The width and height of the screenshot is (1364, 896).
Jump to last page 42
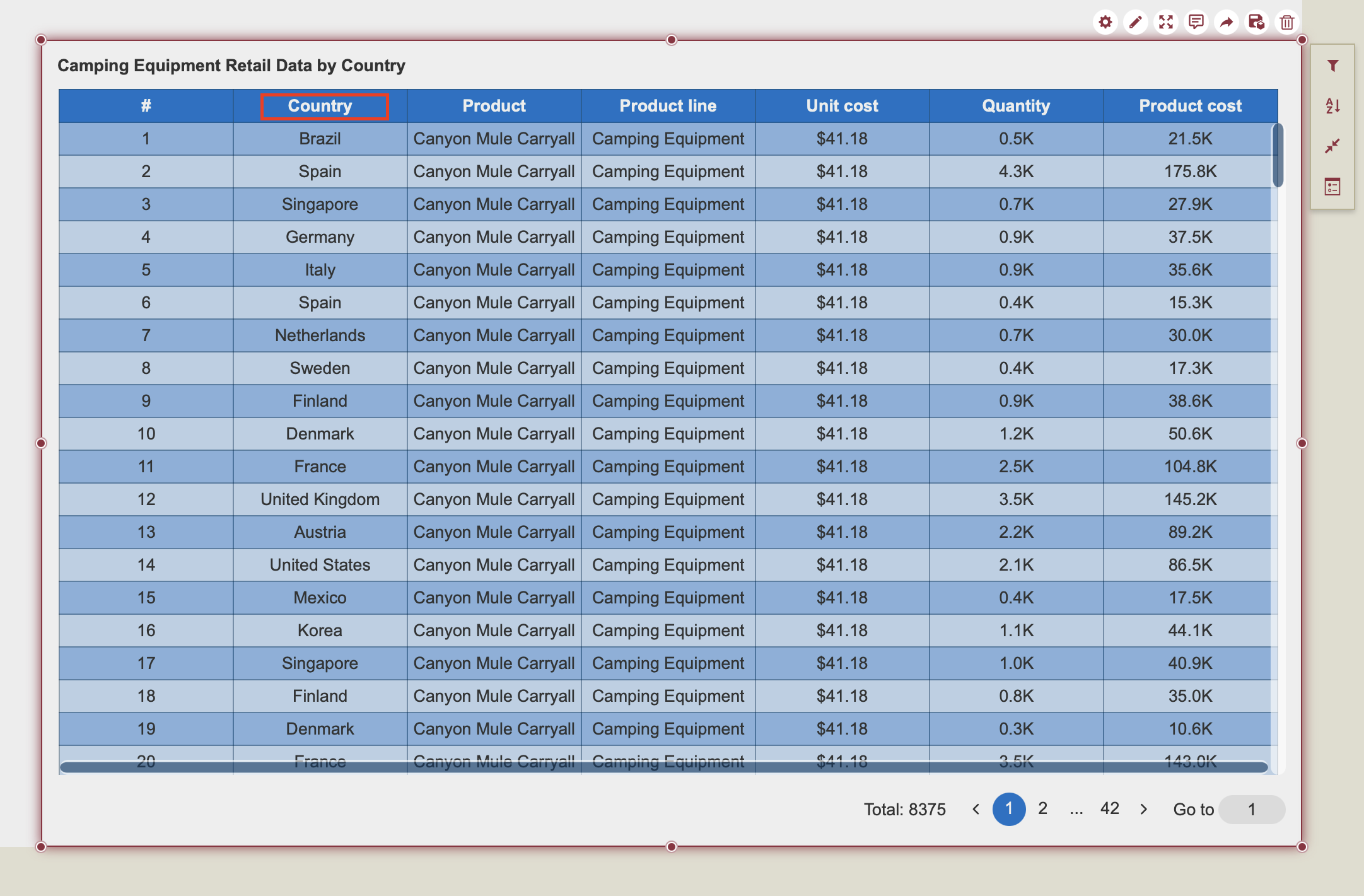pyautogui.click(x=1109, y=808)
